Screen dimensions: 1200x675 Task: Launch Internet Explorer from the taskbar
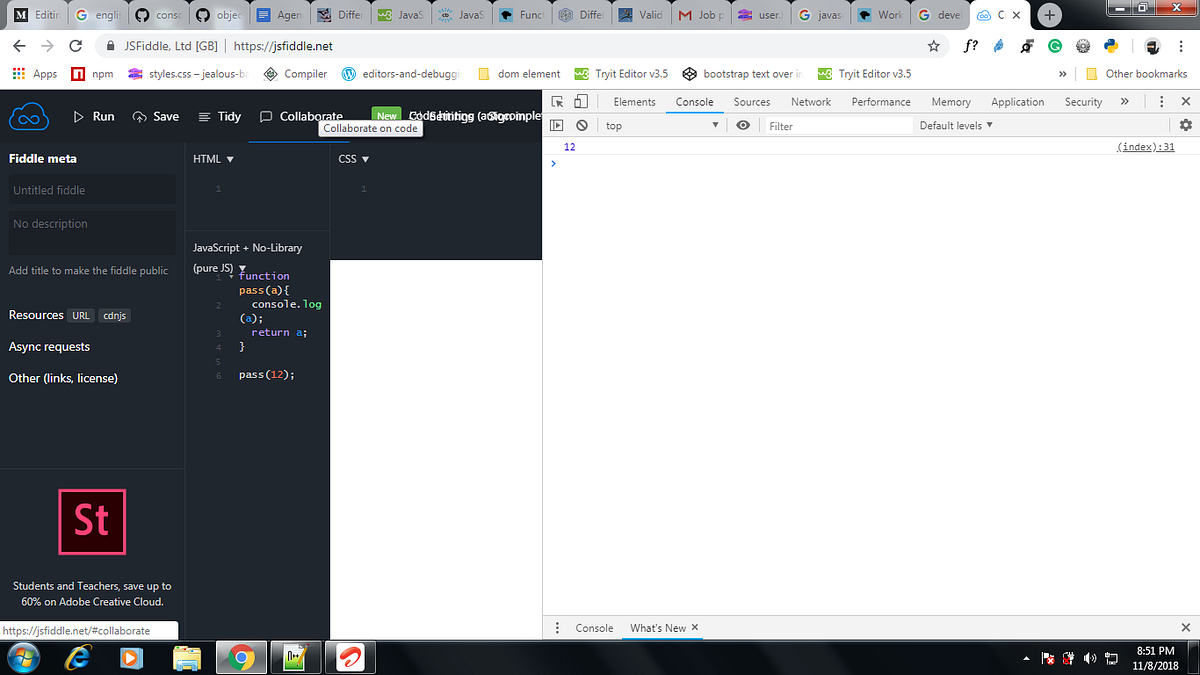(x=76, y=658)
